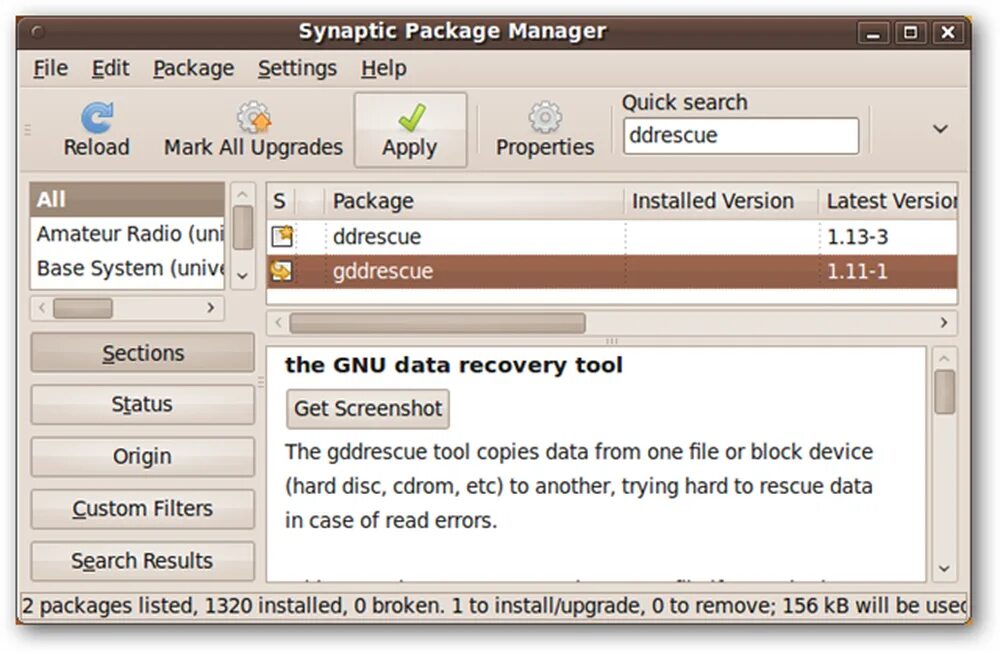The height and width of the screenshot is (653, 1000).
Task: Sort packages by clicking the Package column header
Action: pyautogui.click(x=373, y=200)
